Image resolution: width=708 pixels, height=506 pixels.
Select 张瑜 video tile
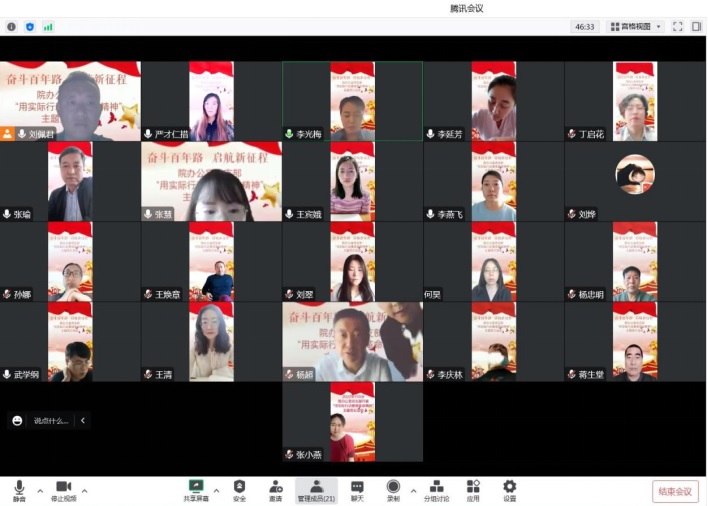70,181
